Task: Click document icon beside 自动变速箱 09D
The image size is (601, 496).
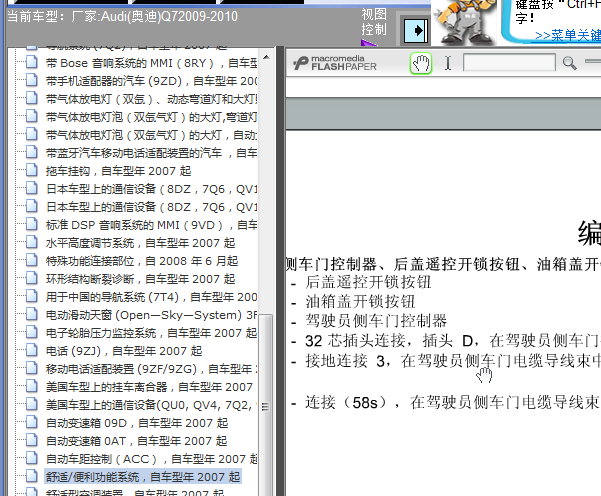Action: pos(32,422)
